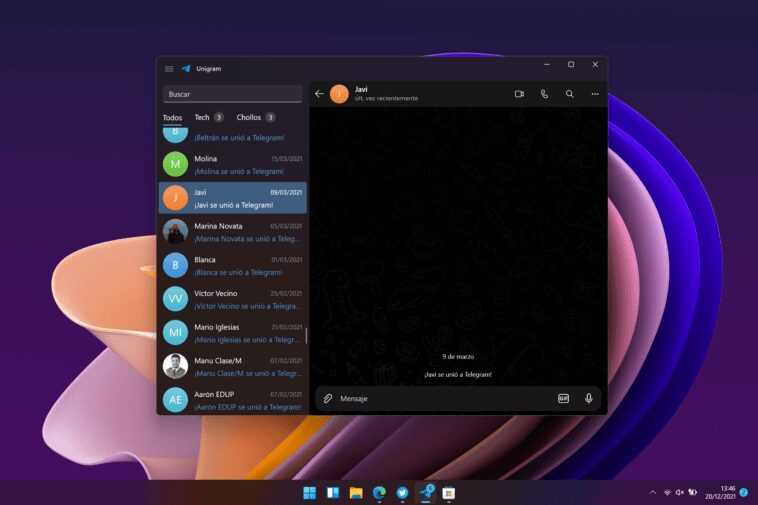
Task: Click the green M avatar of Molina
Action: (175, 164)
